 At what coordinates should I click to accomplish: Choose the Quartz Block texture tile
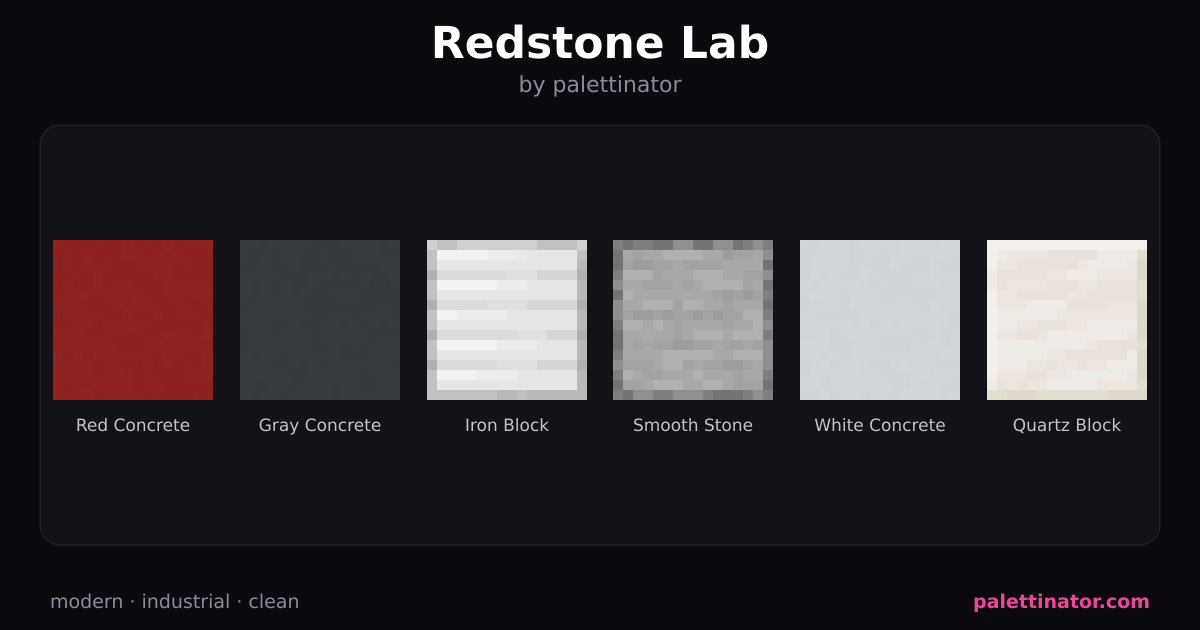[1067, 320]
